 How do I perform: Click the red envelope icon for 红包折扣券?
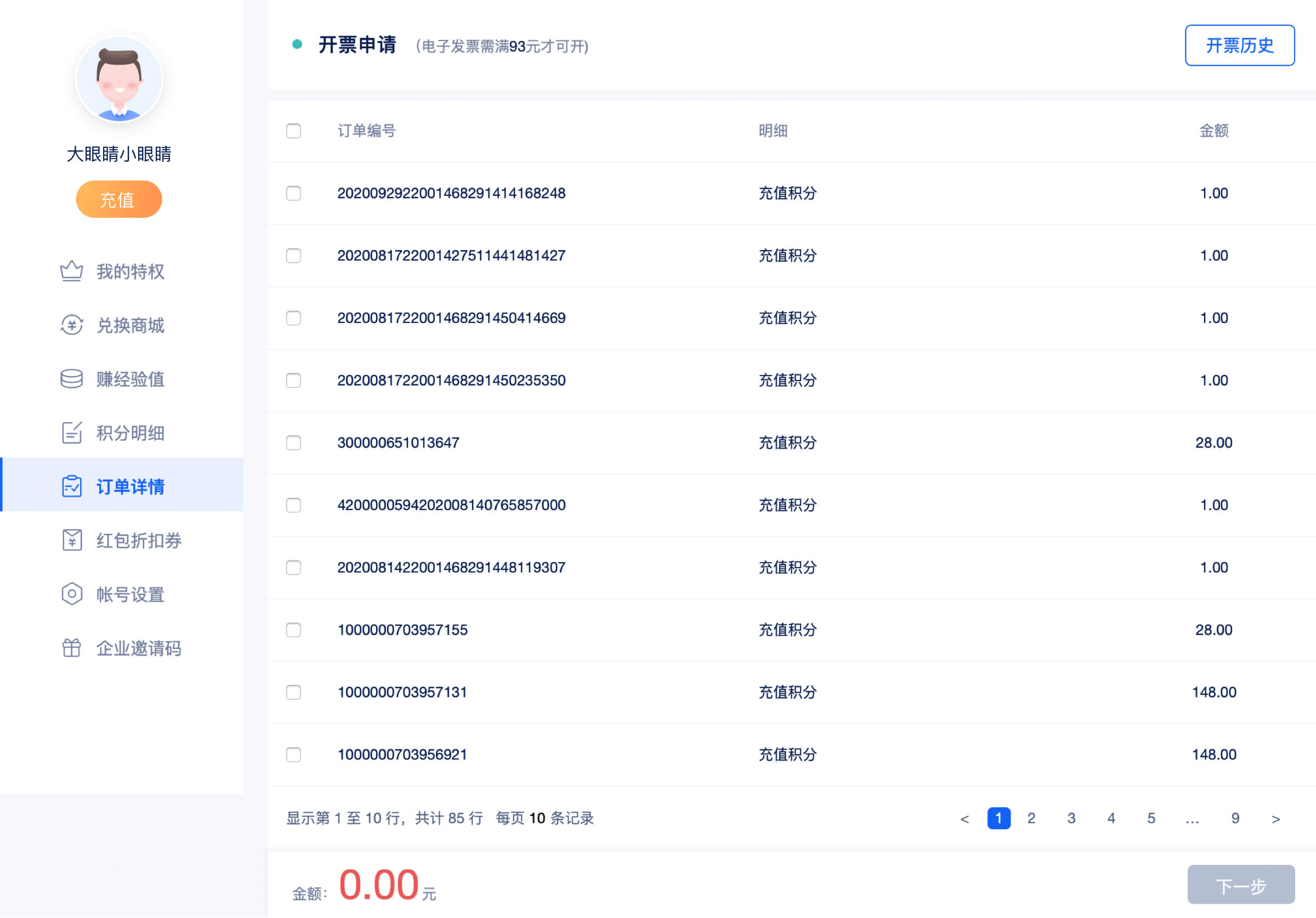tap(72, 540)
